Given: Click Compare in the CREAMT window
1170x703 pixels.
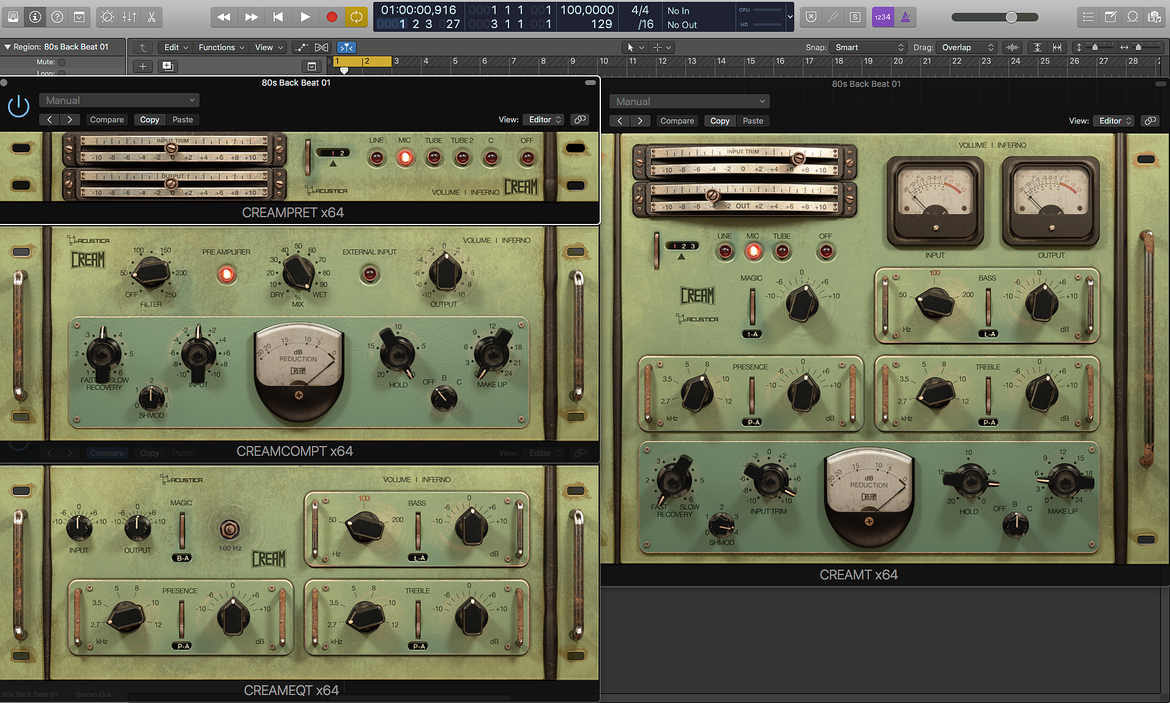Looking at the screenshot, I should point(677,121).
